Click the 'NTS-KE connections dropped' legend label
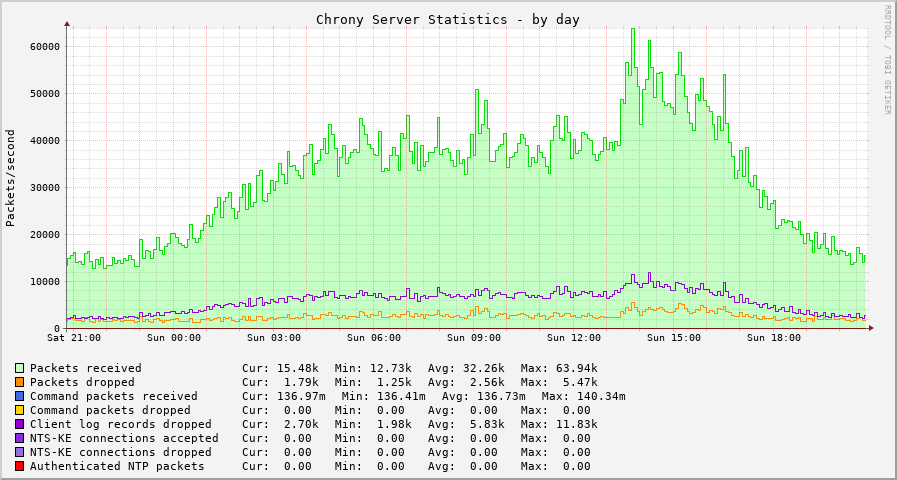 (121, 453)
